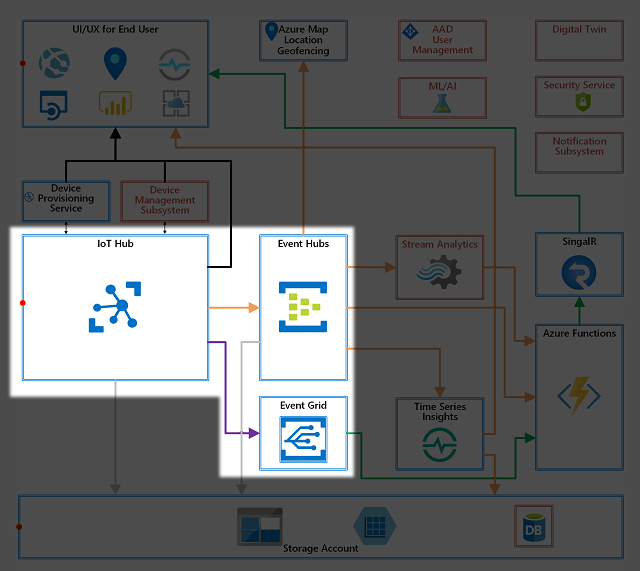Click the AAD diamond icon

[x=410, y=31]
